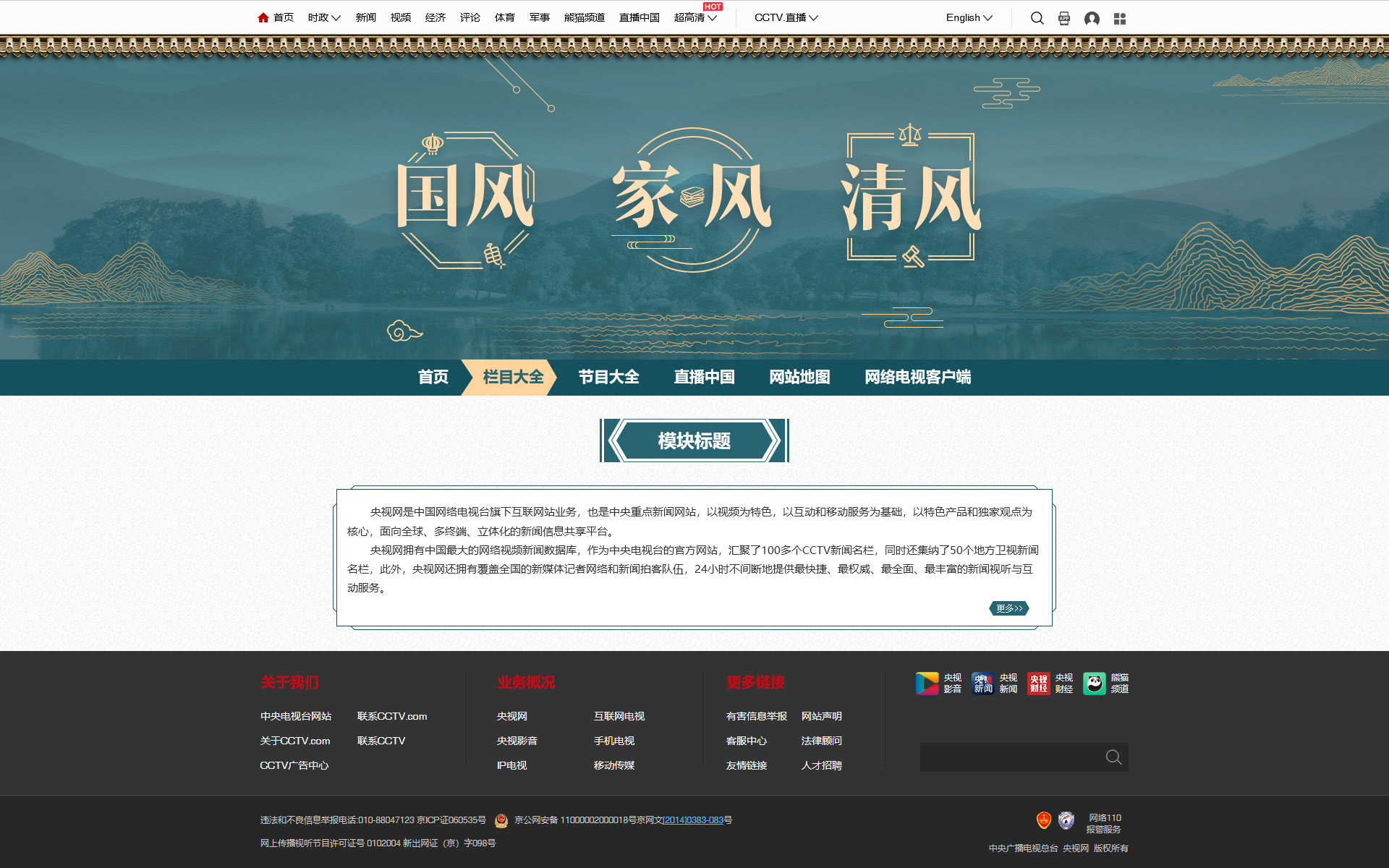Image resolution: width=1389 pixels, height=868 pixels.
Task: Click the 央视财经 app icon in footer
Action: click(x=1038, y=683)
